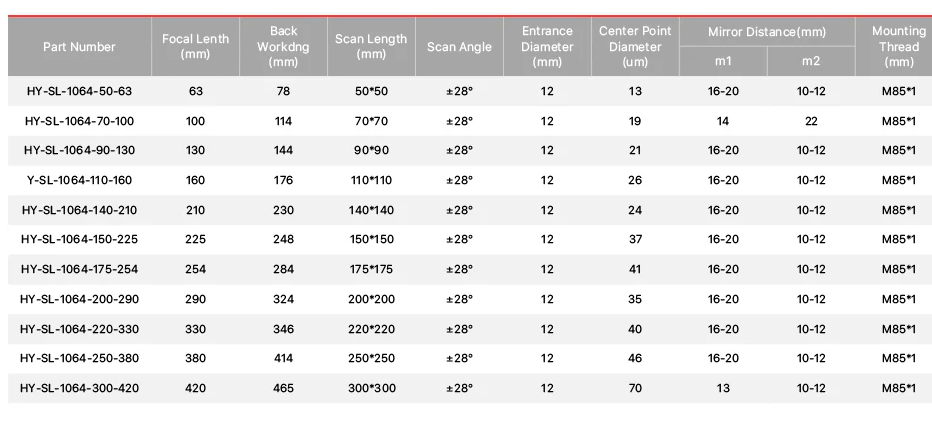Image resolution: width=932 pixels, height=427 pixels.
Task: Select the Entrance Diameter header
Action: pyautogui.click(x=547, y=46)
